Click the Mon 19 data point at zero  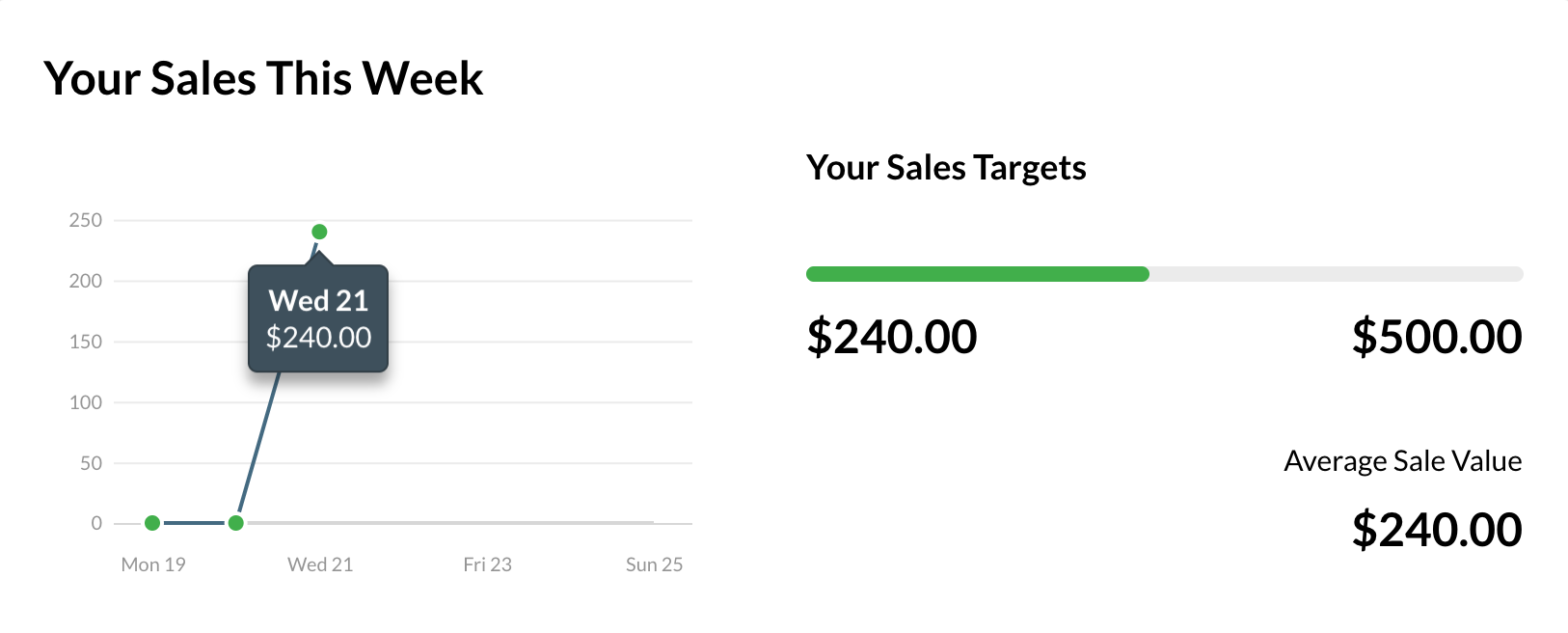[152, 523]
